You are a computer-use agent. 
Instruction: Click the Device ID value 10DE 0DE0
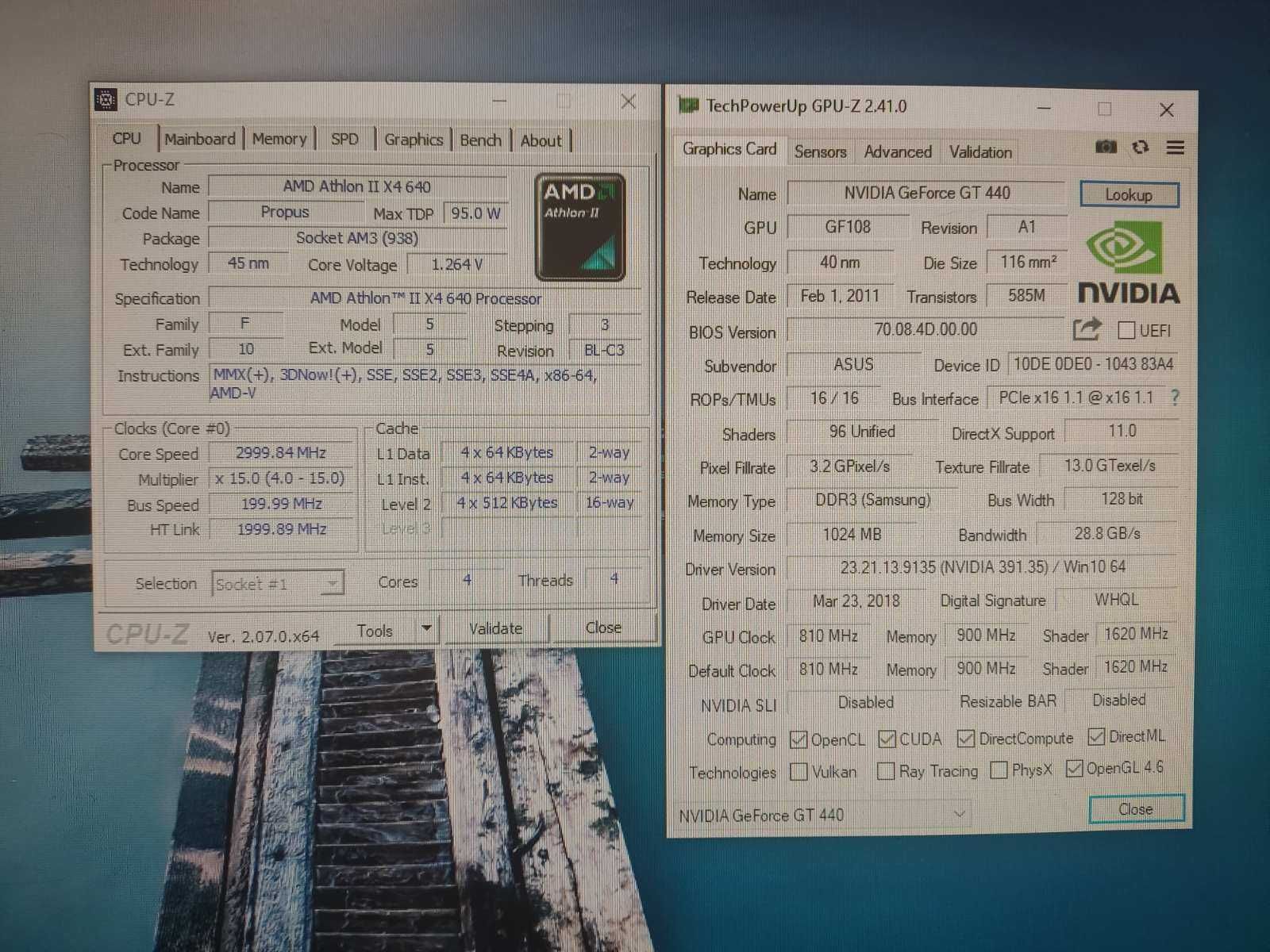pyautogui.click(x=1093, y=364)
